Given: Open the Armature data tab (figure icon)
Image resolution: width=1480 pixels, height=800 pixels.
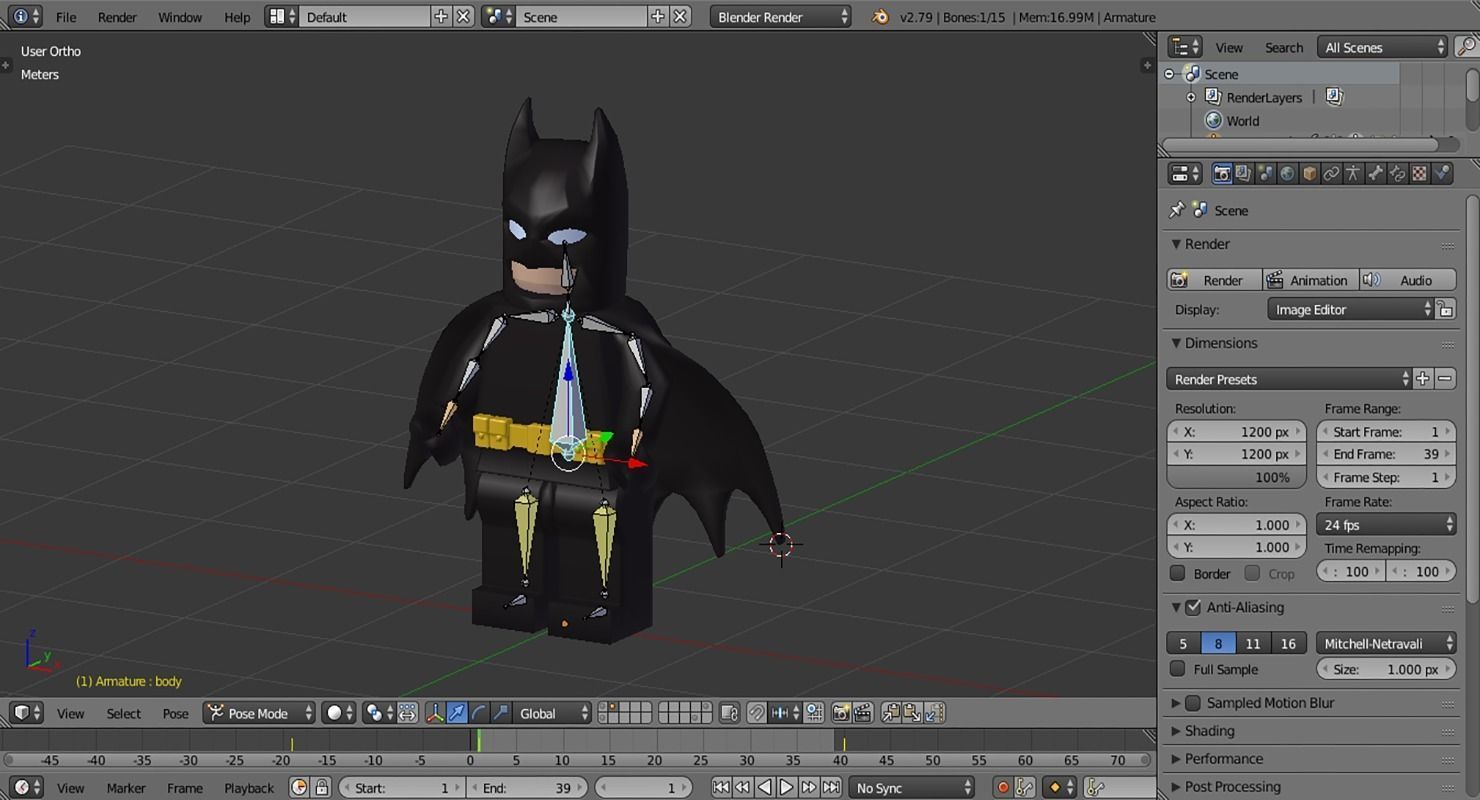Looking at the screenshot, I should click(x=1353, y=174).
